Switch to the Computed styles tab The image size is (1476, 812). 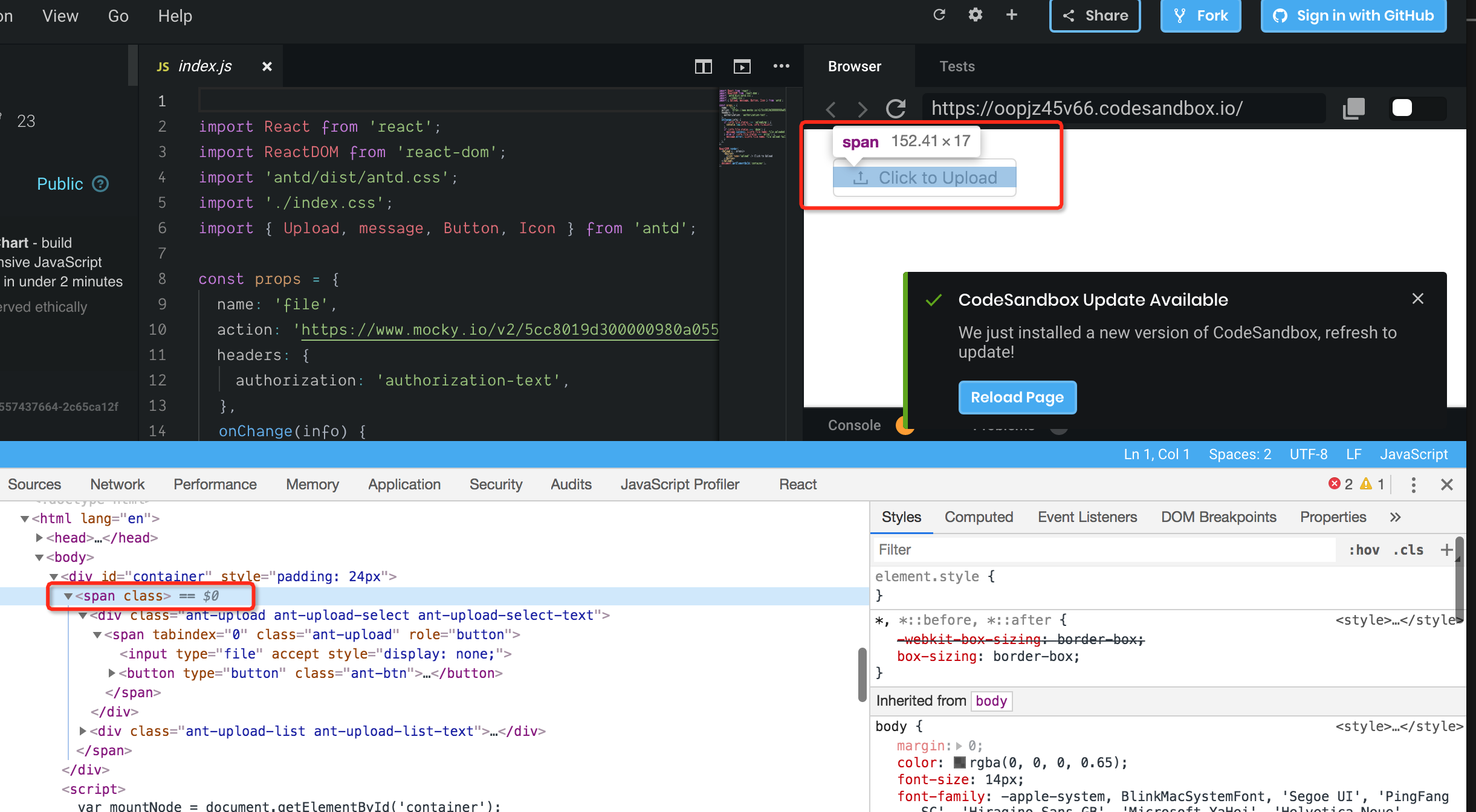click(x=979, y=517)
